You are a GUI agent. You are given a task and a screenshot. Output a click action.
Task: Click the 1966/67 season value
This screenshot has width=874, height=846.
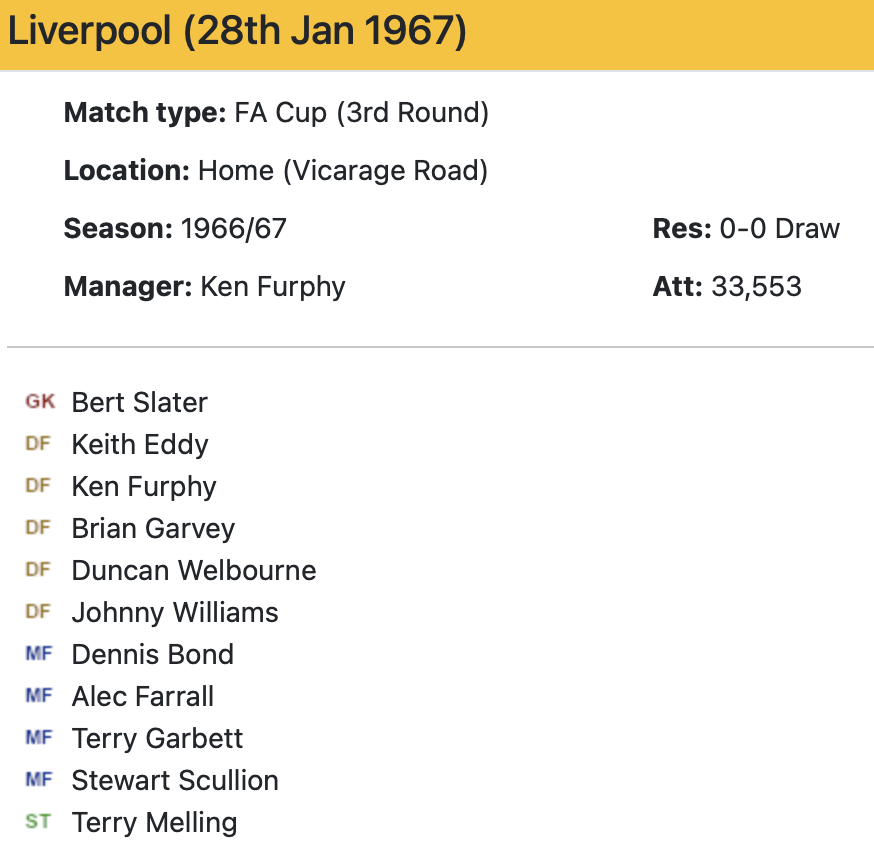[x=233, y=229]
